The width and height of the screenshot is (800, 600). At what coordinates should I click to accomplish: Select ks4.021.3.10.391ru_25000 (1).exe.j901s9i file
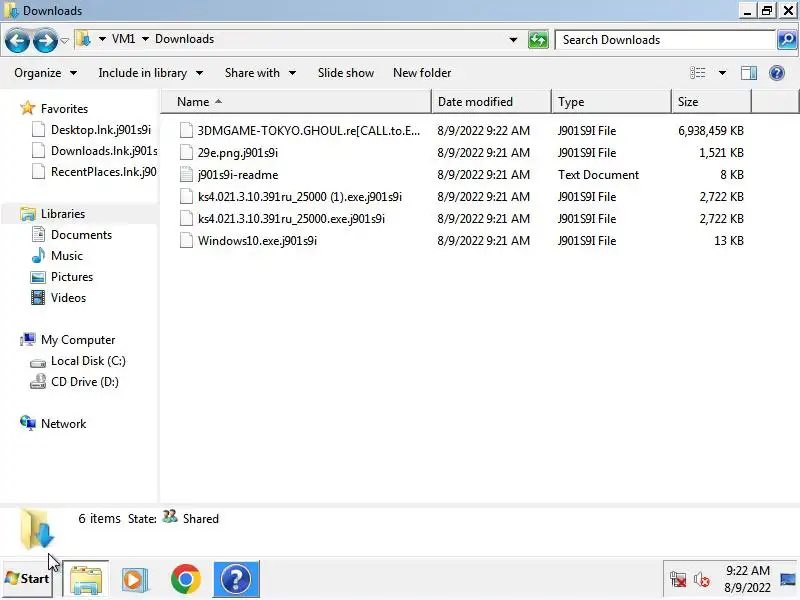click(299, 196)
